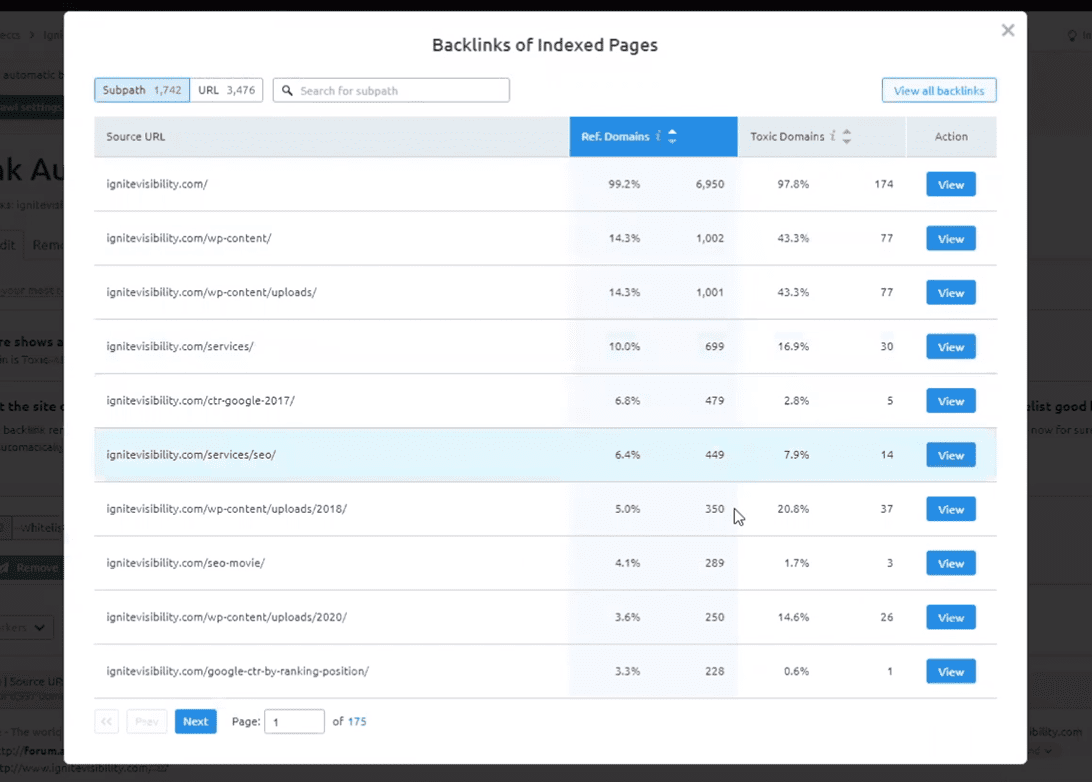Close the Backlinks of Indexed Pages dialog
The image size is (1092, 782).
point(1007,30)
